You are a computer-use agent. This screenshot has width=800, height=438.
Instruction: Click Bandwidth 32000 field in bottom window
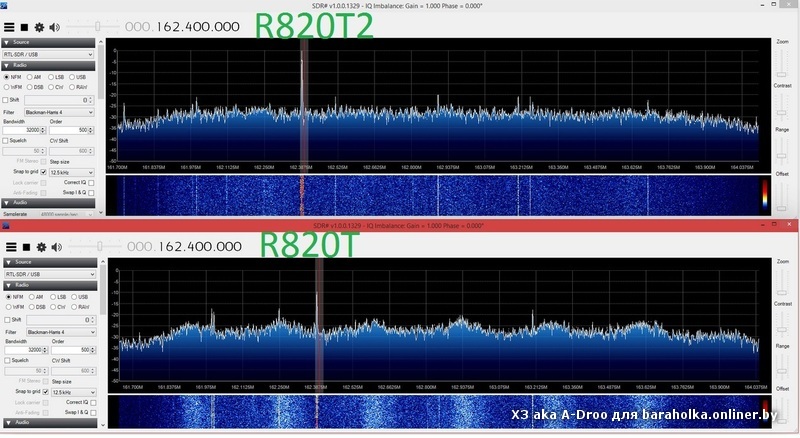click(27, 350)
